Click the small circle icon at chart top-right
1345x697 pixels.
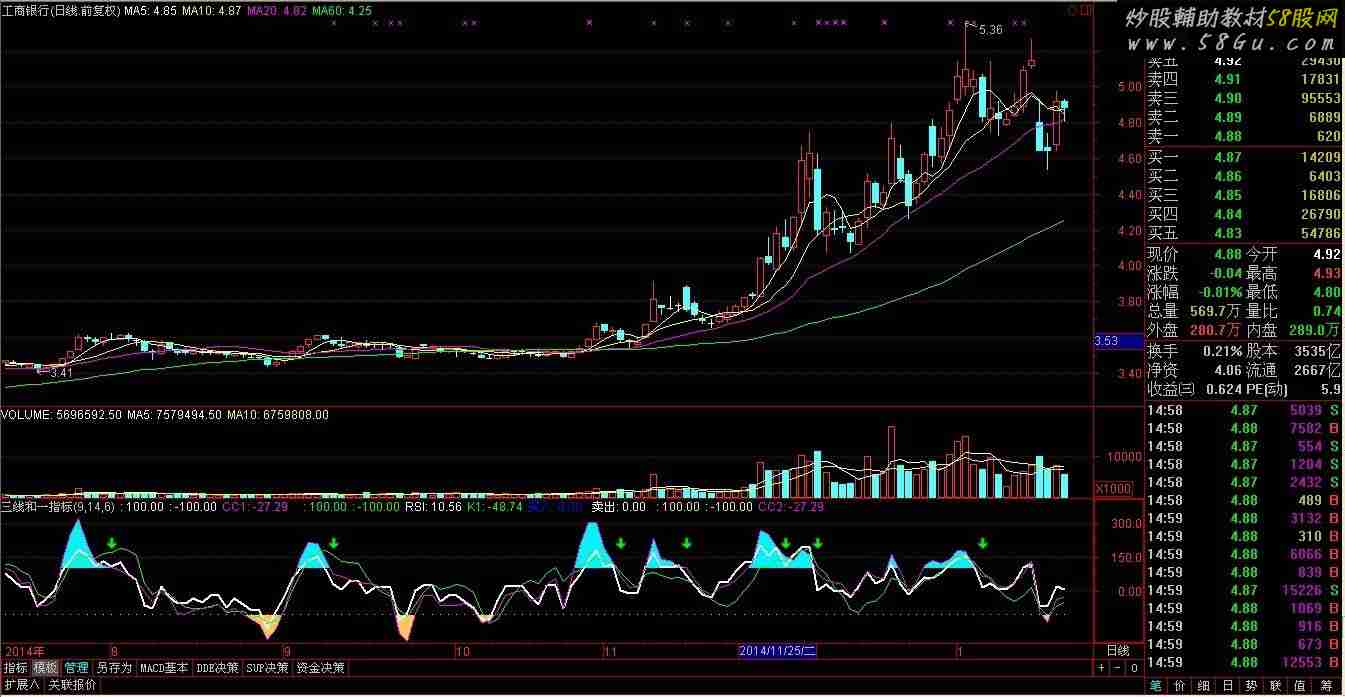click(x=1072, y=9)
